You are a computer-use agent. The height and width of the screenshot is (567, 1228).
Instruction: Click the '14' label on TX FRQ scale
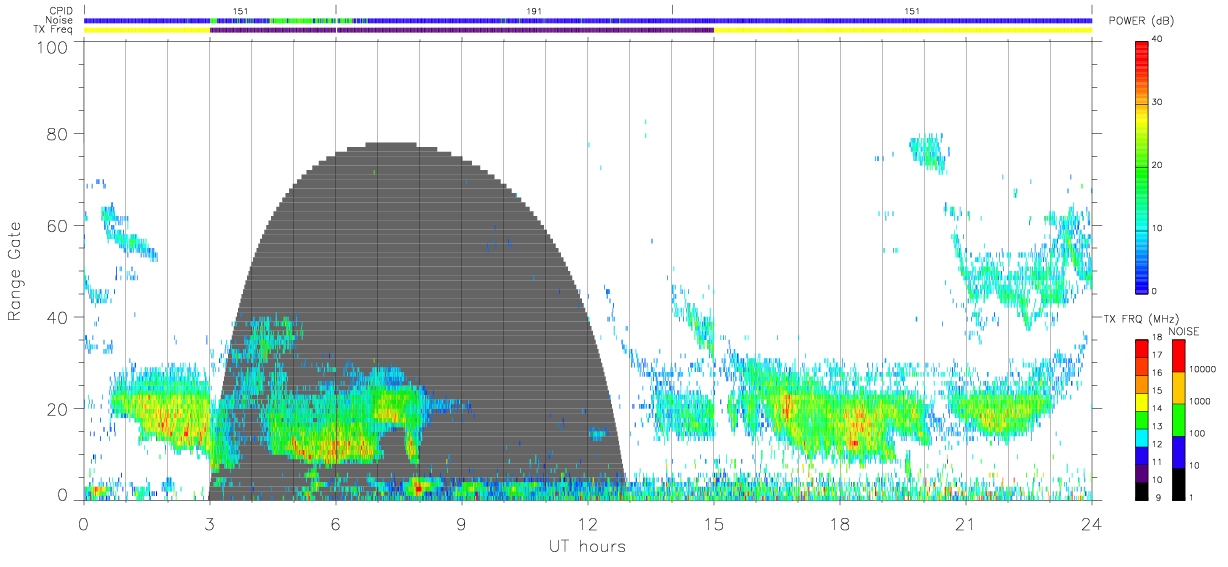click(1158, 408)
